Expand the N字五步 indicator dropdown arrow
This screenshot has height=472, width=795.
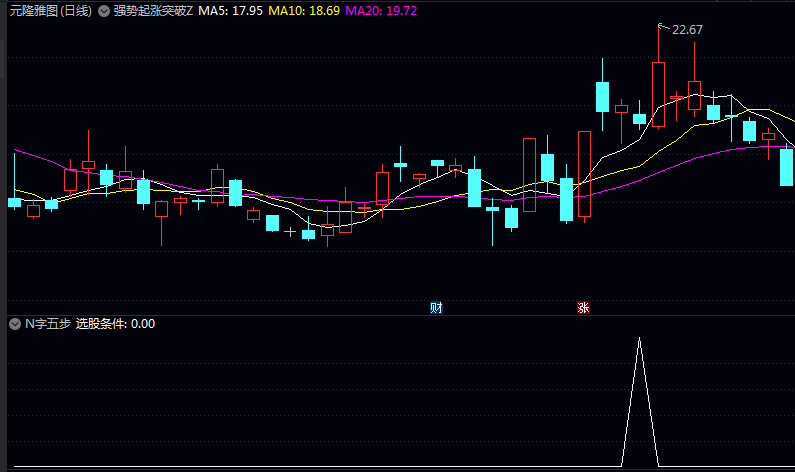(15, 324)
